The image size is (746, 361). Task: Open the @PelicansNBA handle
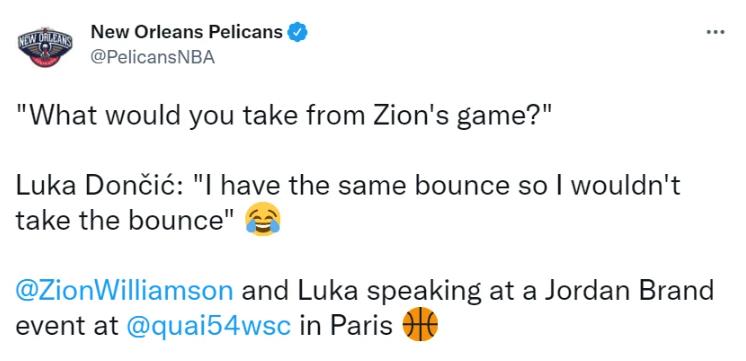click(152, 58)
